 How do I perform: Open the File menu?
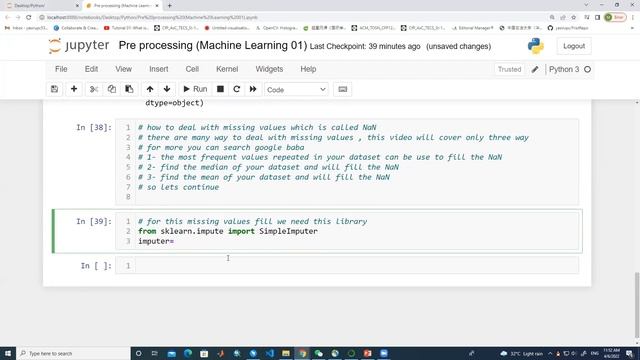pyautogui.click(x=61, y=69)
